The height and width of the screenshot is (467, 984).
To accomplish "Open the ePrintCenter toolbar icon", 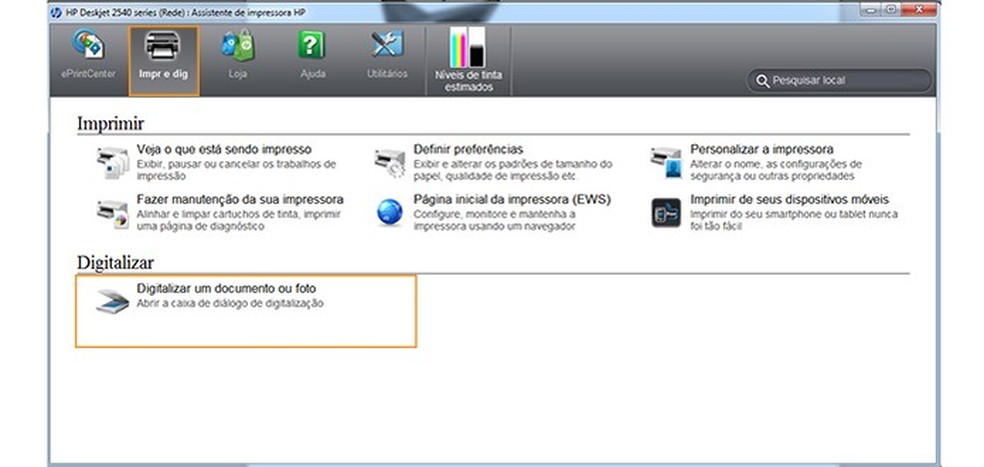I will pyautogui.click(x=88, y=45).
